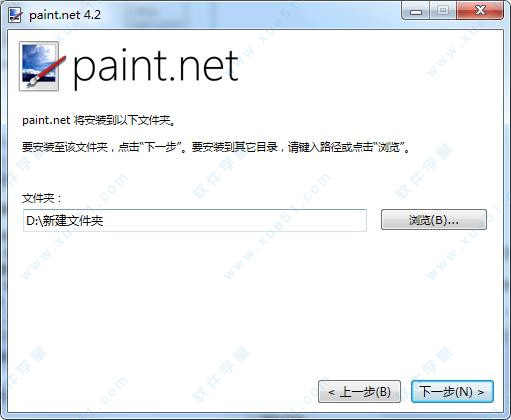The height and width of the screenshot is (420, 511).
Task: Click the large paint.net heading text
Action: (155, 67)
